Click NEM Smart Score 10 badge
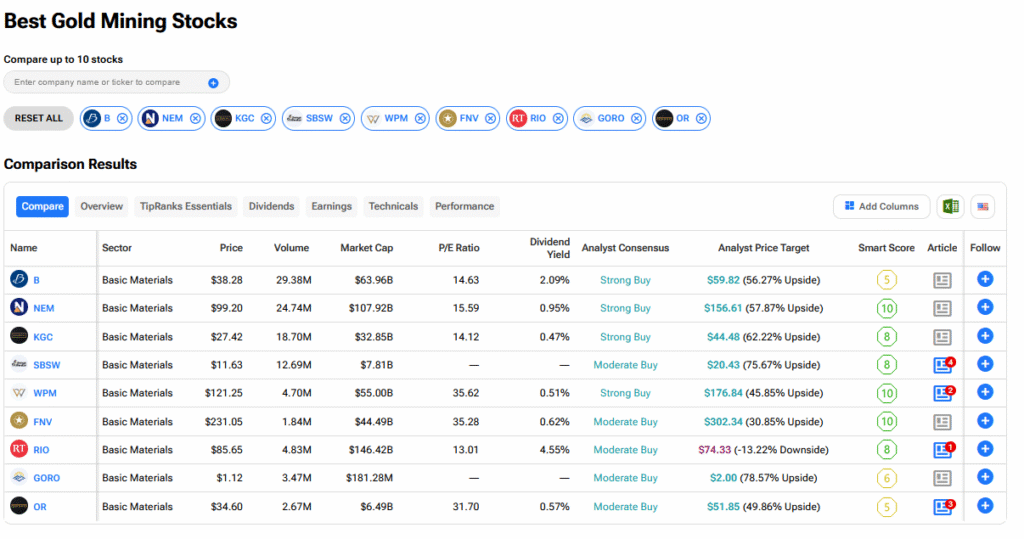The image size is (1024, 539). tap(887, 308)
